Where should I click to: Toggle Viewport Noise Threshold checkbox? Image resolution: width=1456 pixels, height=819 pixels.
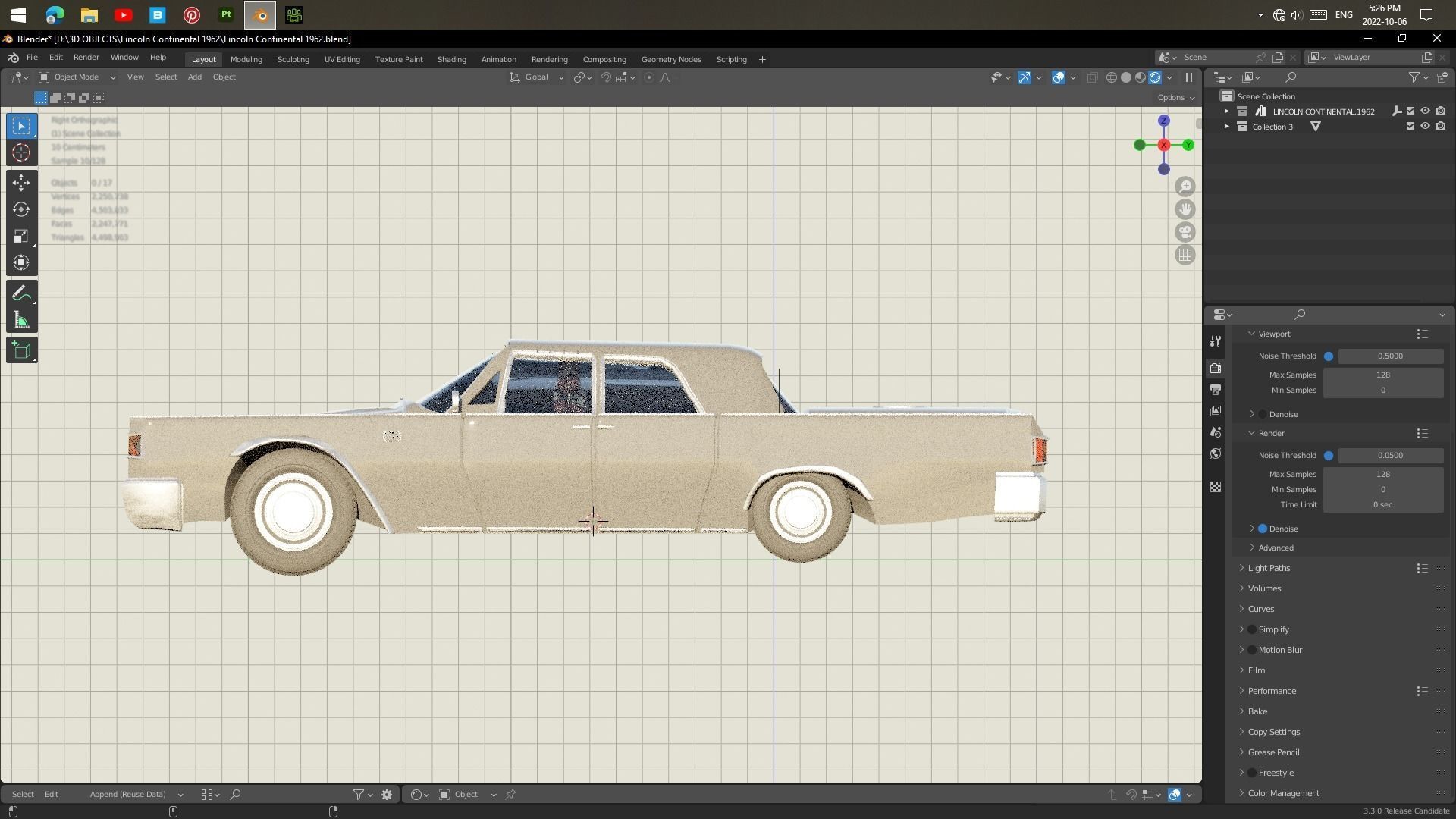click(1329, 356)
